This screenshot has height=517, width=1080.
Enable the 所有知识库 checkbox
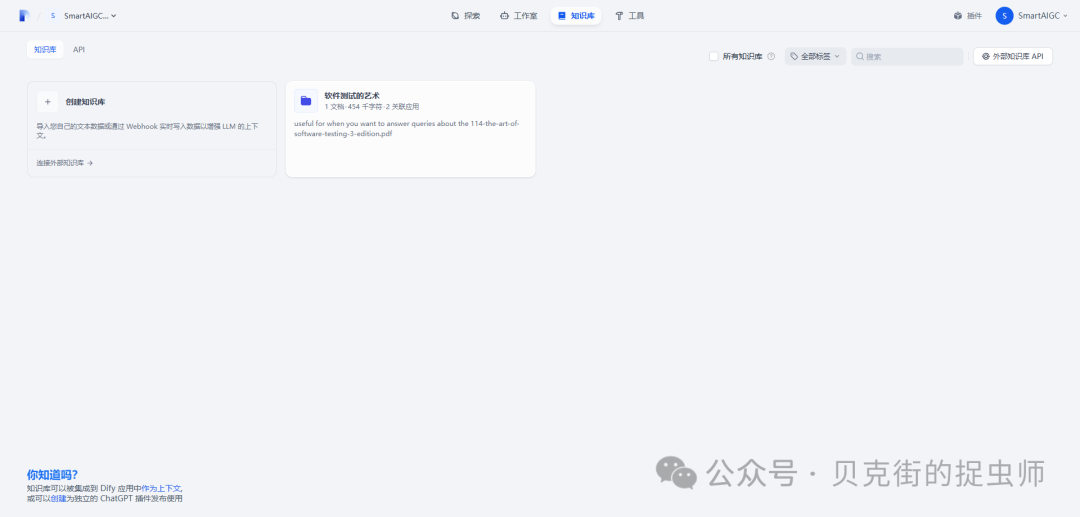(x=714, y=56)
